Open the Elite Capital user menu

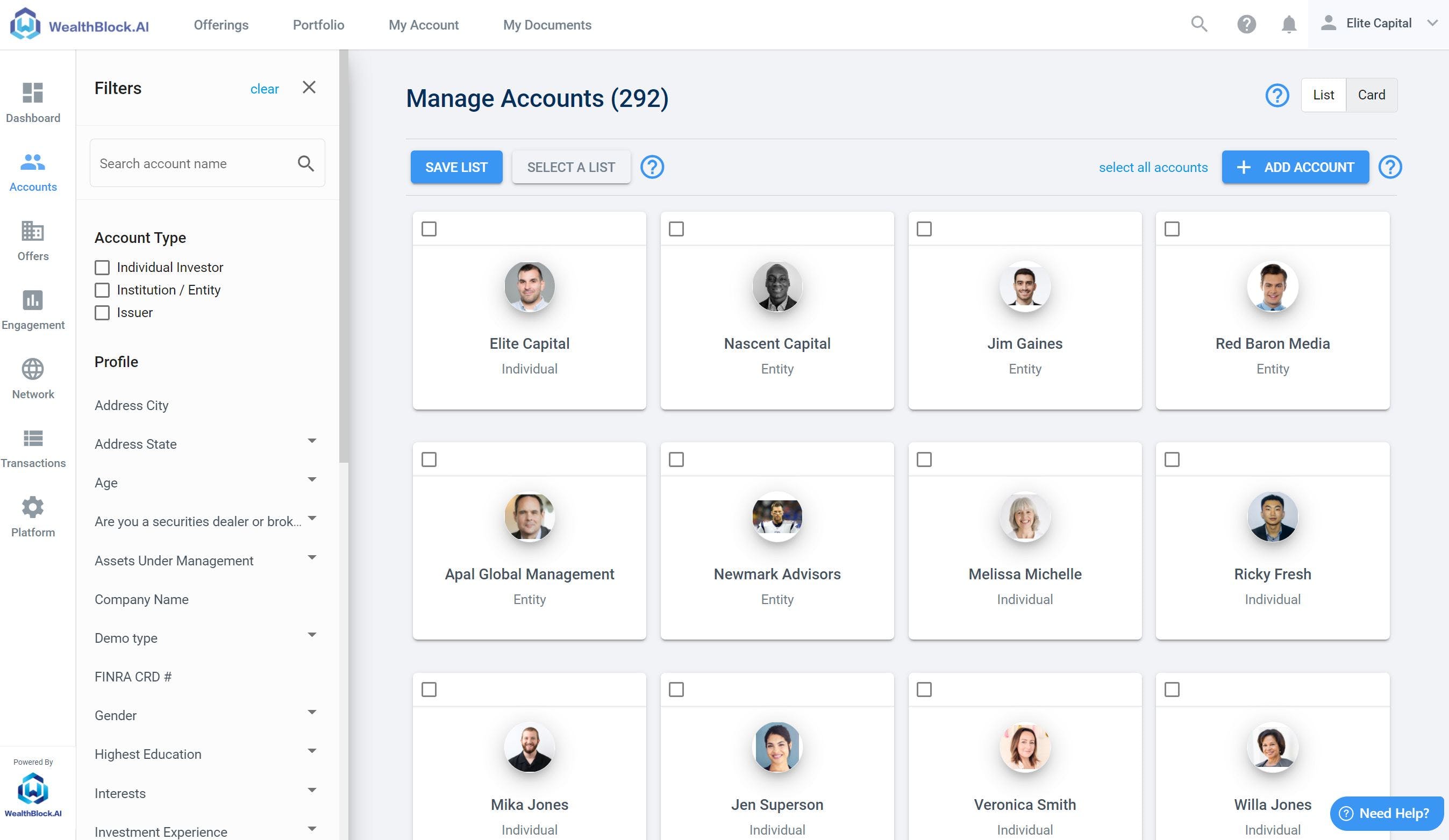(x=1378, y=24)
